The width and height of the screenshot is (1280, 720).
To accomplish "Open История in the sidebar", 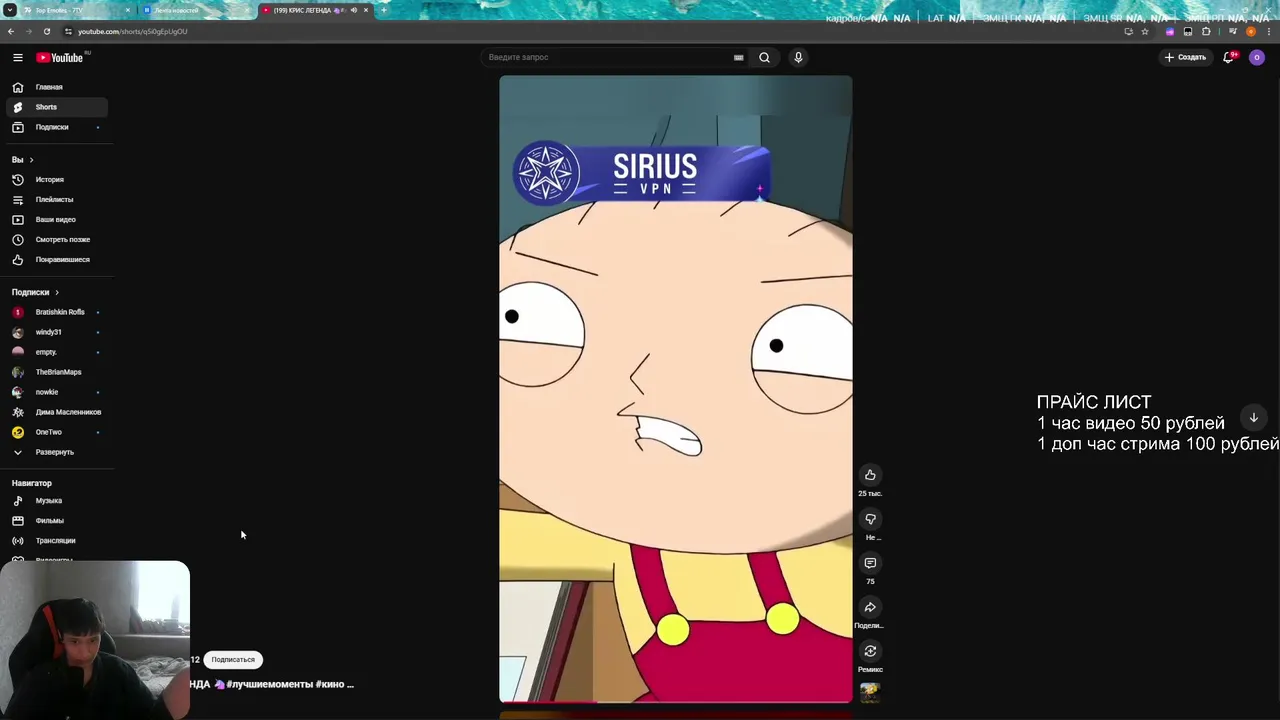I will 56,180.
